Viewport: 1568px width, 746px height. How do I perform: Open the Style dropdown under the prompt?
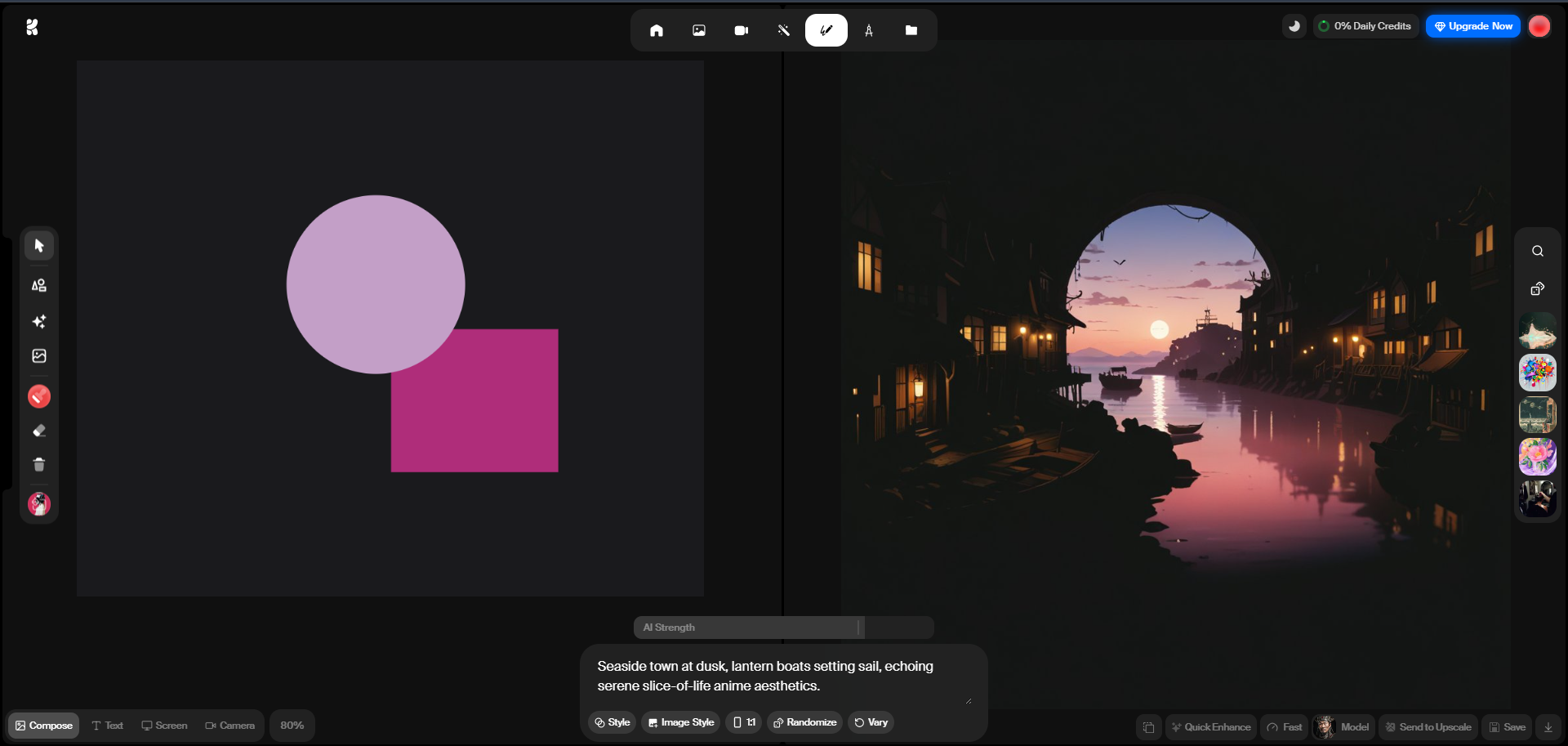[x=612, y=722]
